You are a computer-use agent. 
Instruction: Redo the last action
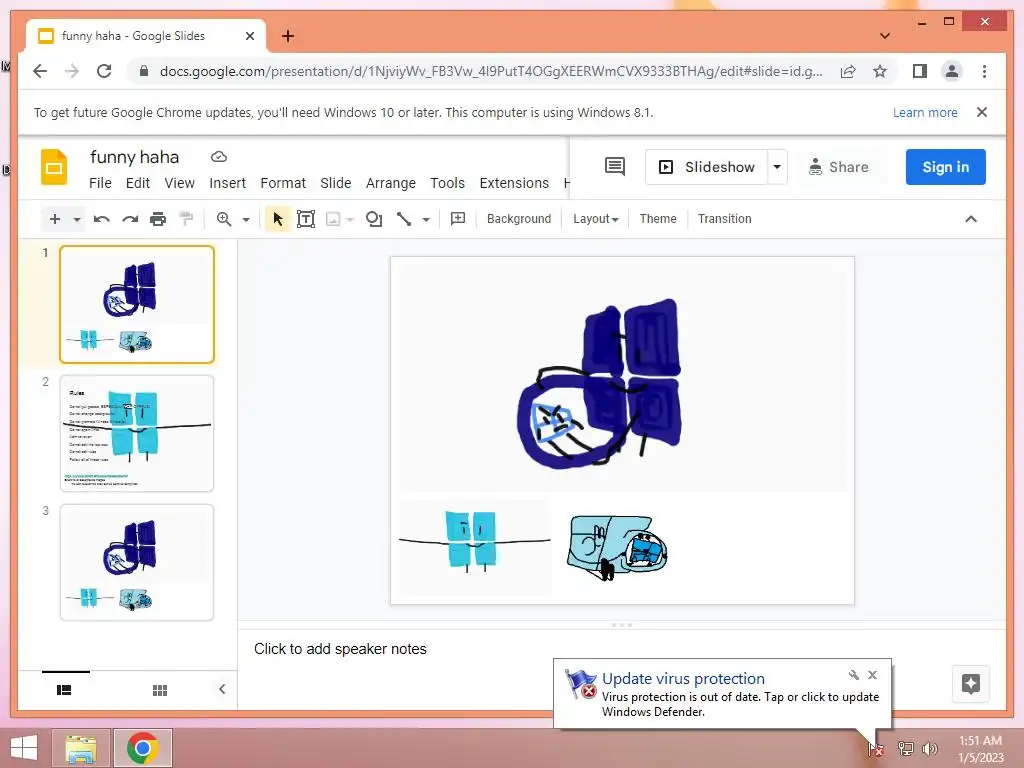(x=130, y=219)
